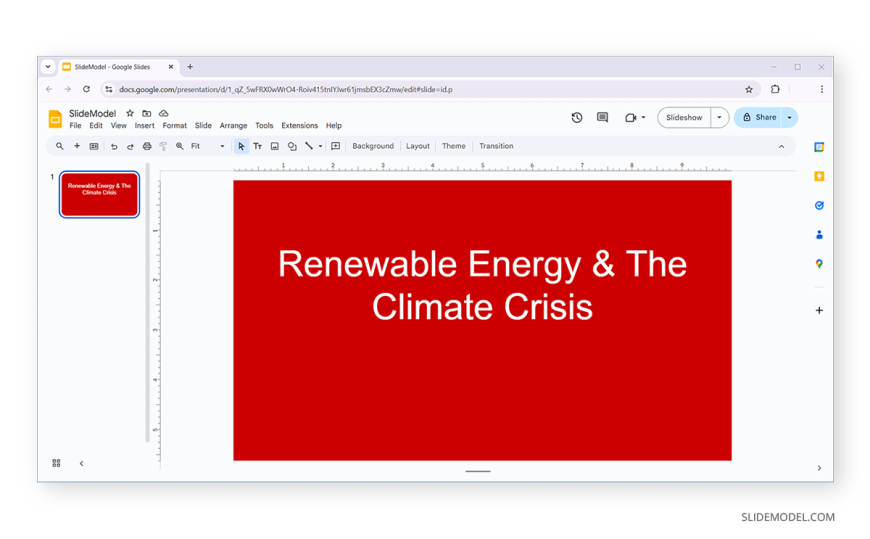The height and width of the screenshot is (539, 870).
Task: Open the View menu
Action: tap(118, 126)
